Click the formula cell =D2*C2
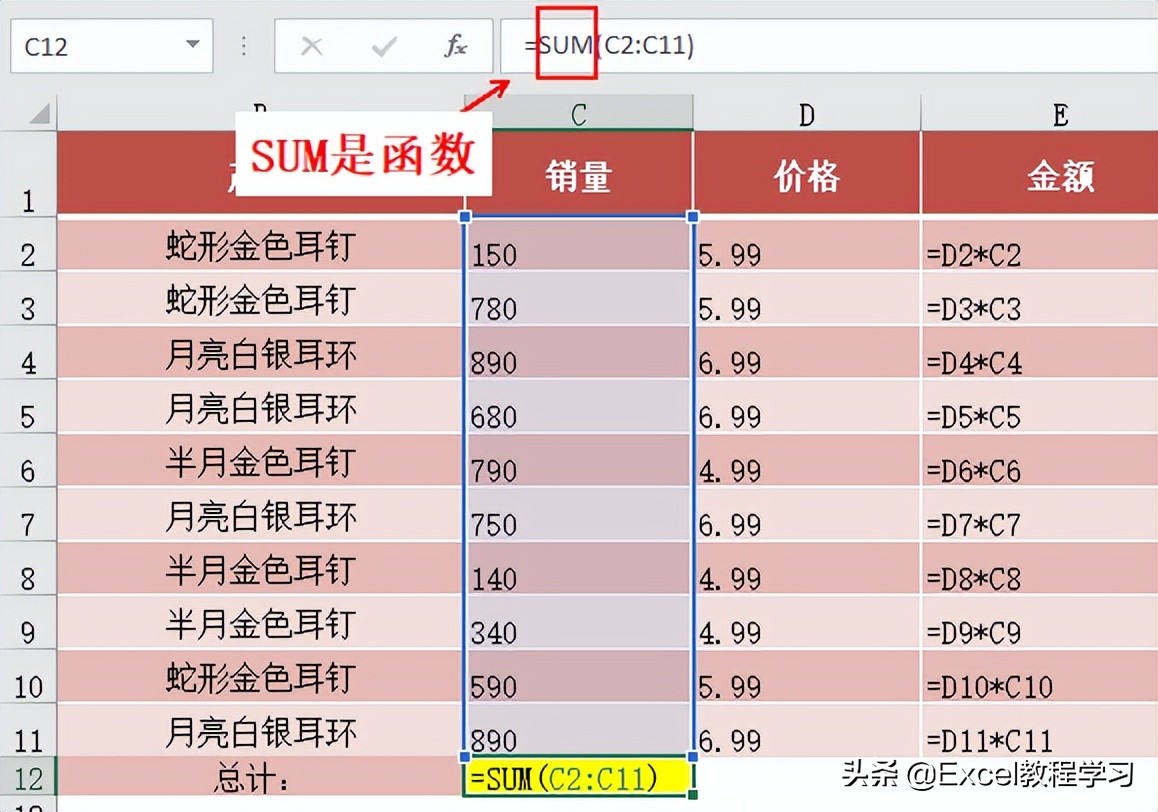Screen dimensions: 1158x812 coord(1040,245)
